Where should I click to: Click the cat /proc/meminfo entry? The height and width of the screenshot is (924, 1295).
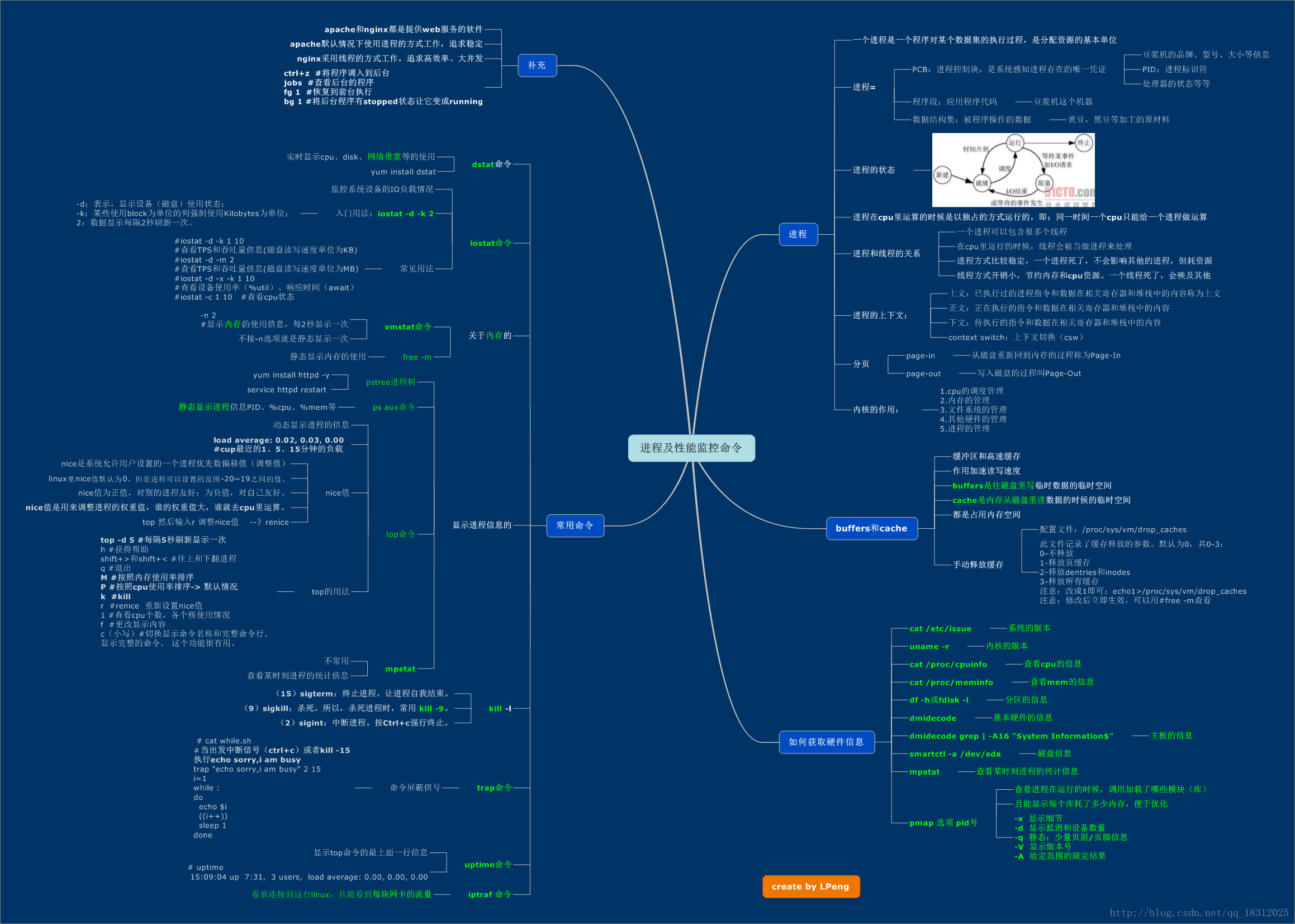[x=951, y=683]
